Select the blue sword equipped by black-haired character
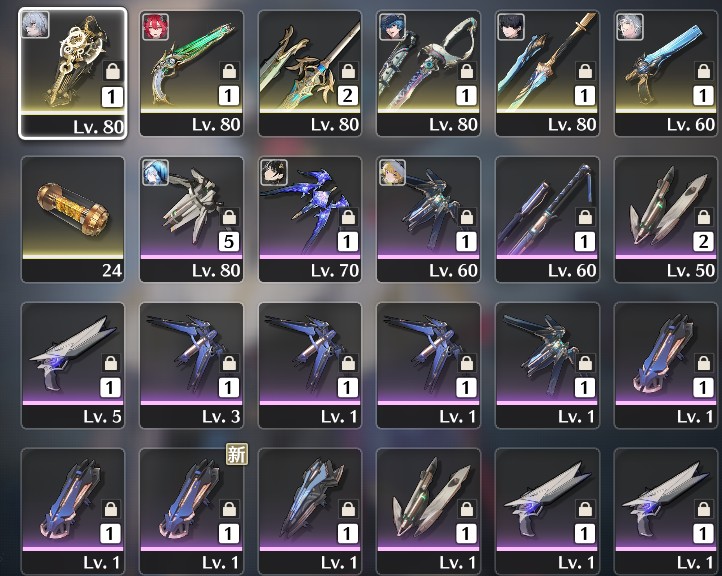This screenshot has height=576, width=722. (x=547, y=73)
